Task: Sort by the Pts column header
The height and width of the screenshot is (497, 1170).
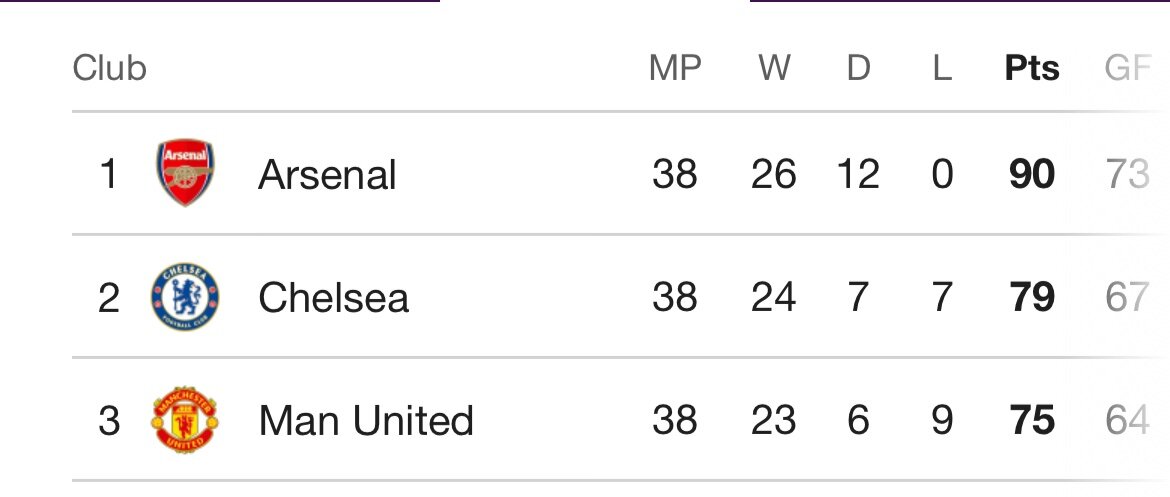Action: point(1032,68)
